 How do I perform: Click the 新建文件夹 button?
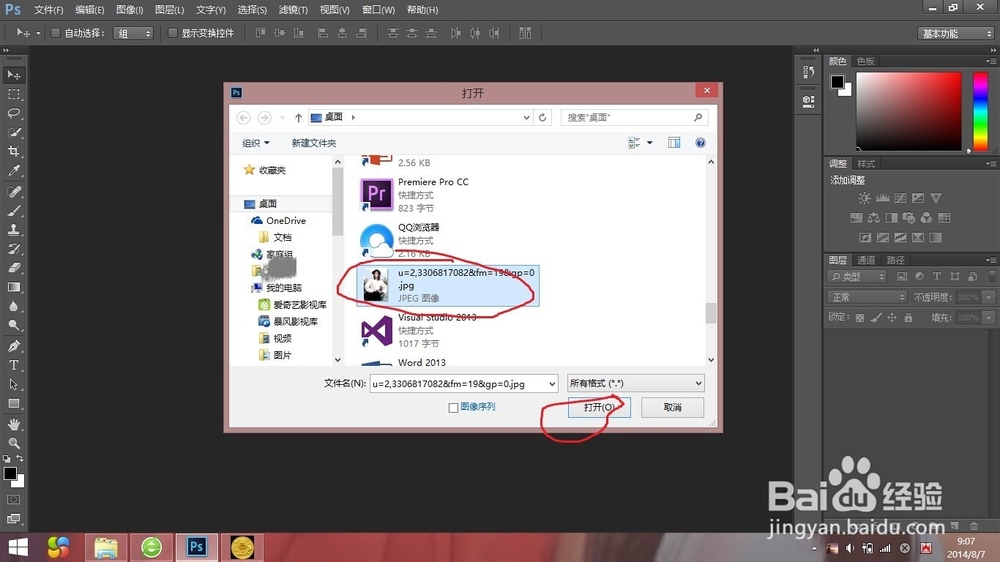(314, 143)
